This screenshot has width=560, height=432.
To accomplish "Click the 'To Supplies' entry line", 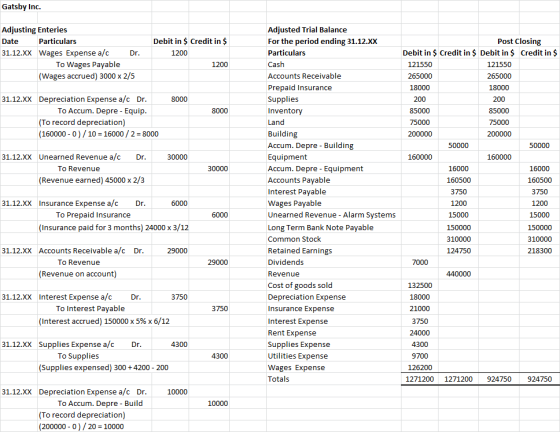I will coord(78,356).
